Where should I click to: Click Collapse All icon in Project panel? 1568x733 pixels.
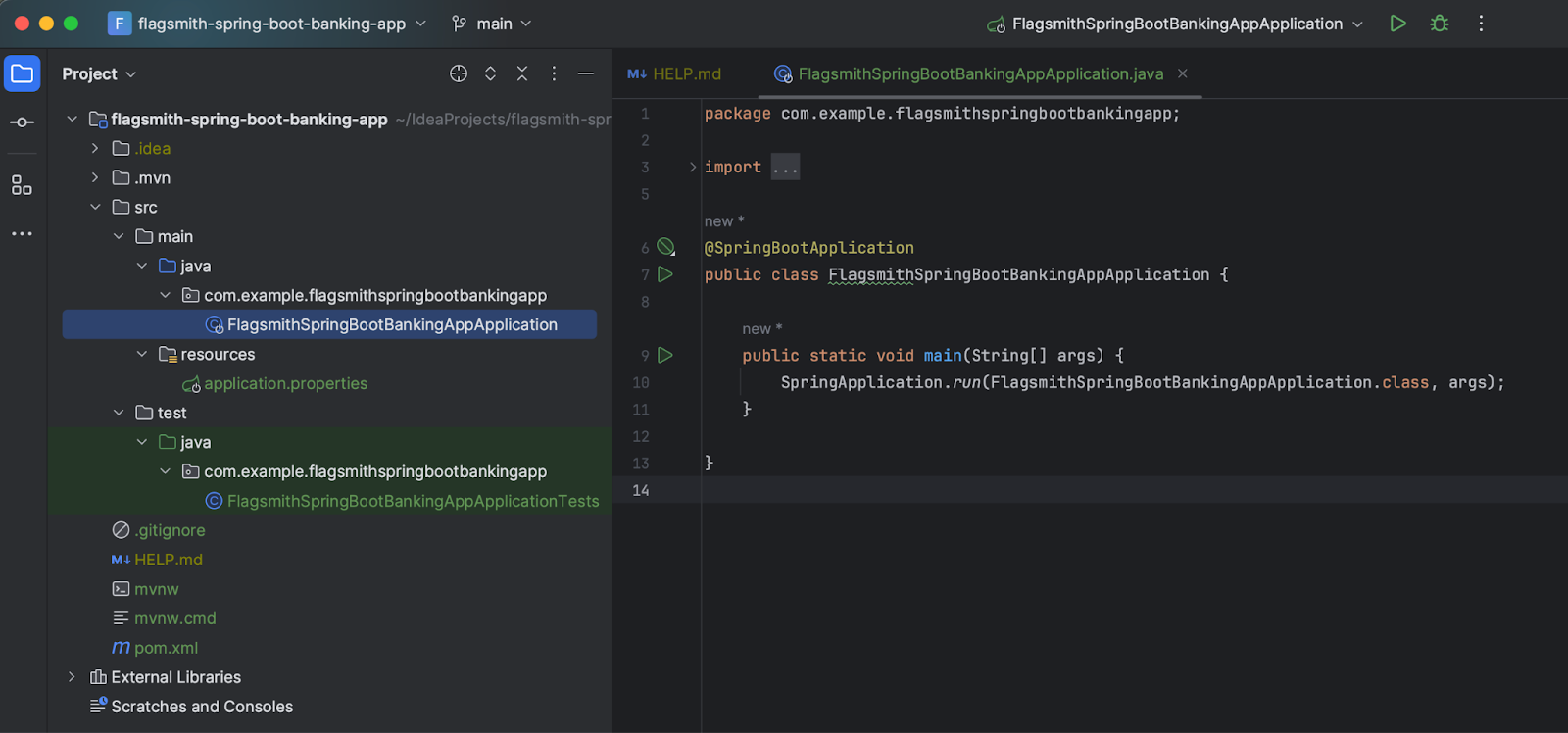(x=522, y=73)
